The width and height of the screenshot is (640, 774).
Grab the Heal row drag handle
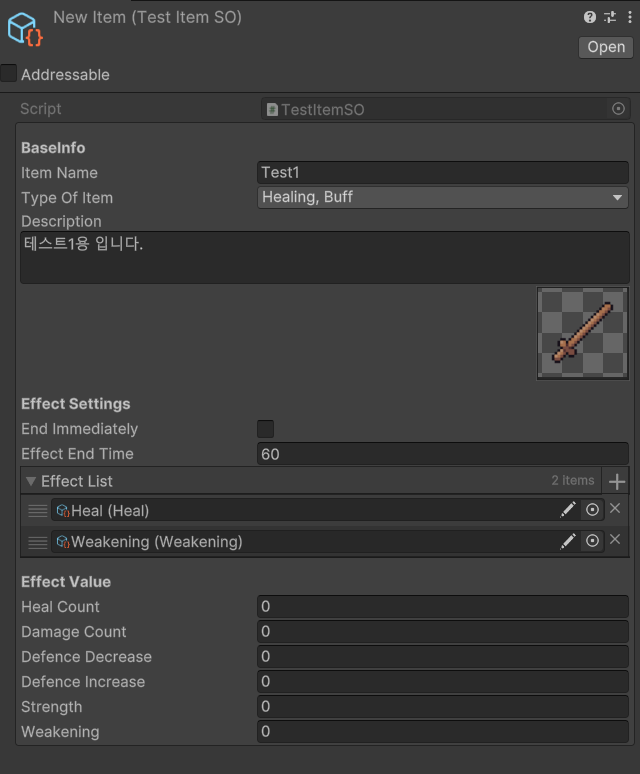(38, 511)
